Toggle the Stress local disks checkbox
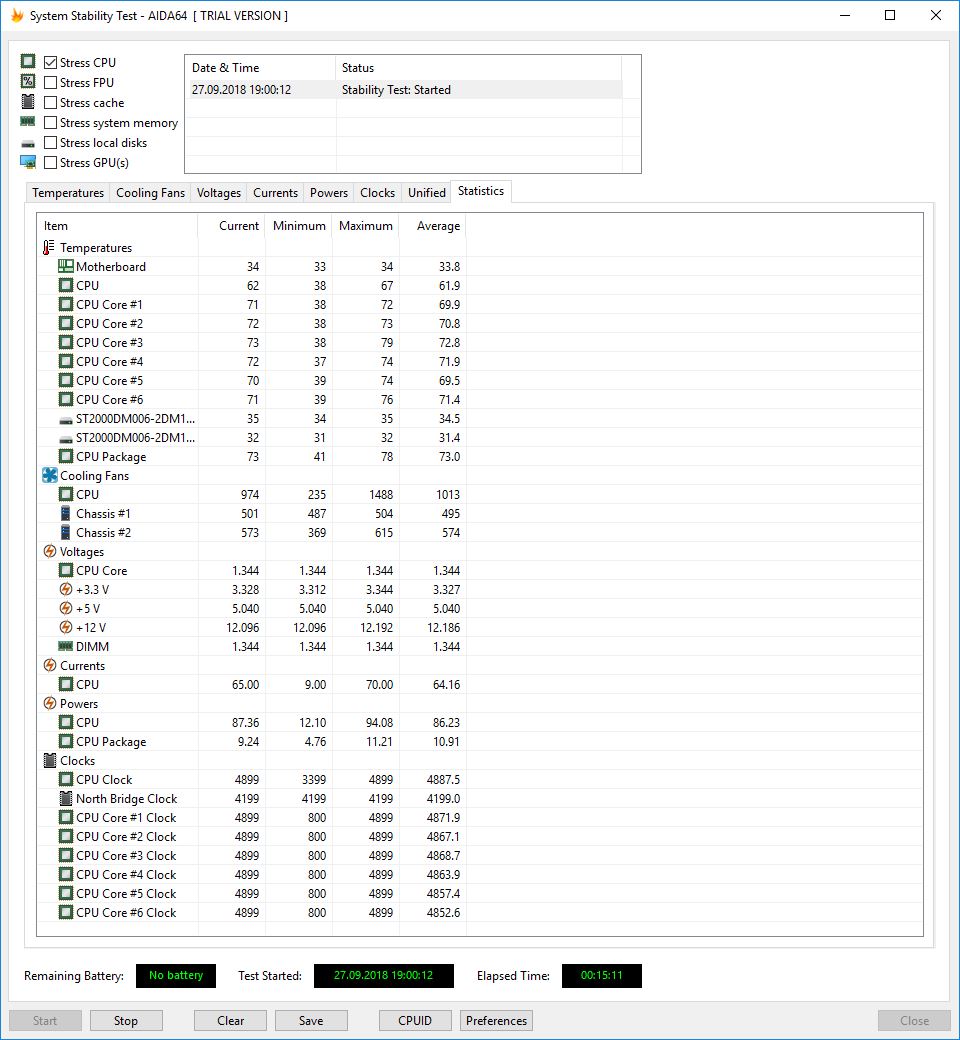Screen dimensions: 960x1040 [x=50, y=143]
